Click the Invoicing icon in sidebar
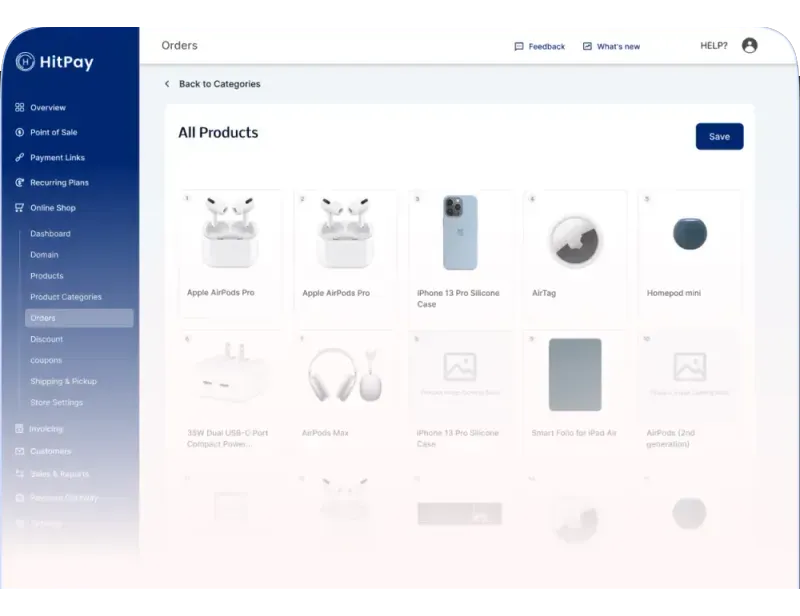Viewport: 800px width, 616px height. 19,429
